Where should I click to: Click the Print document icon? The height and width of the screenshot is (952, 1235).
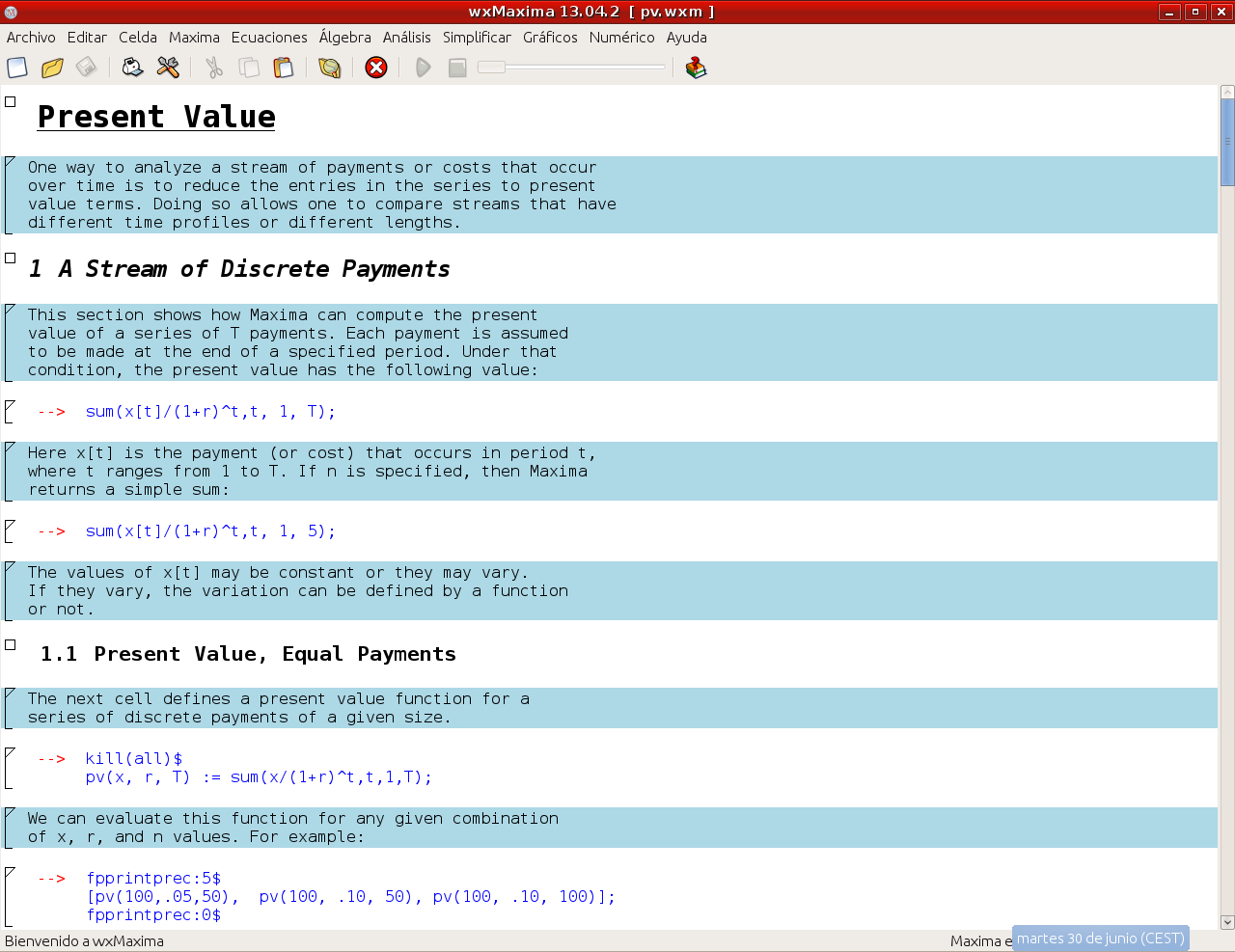tap(132, 68)
